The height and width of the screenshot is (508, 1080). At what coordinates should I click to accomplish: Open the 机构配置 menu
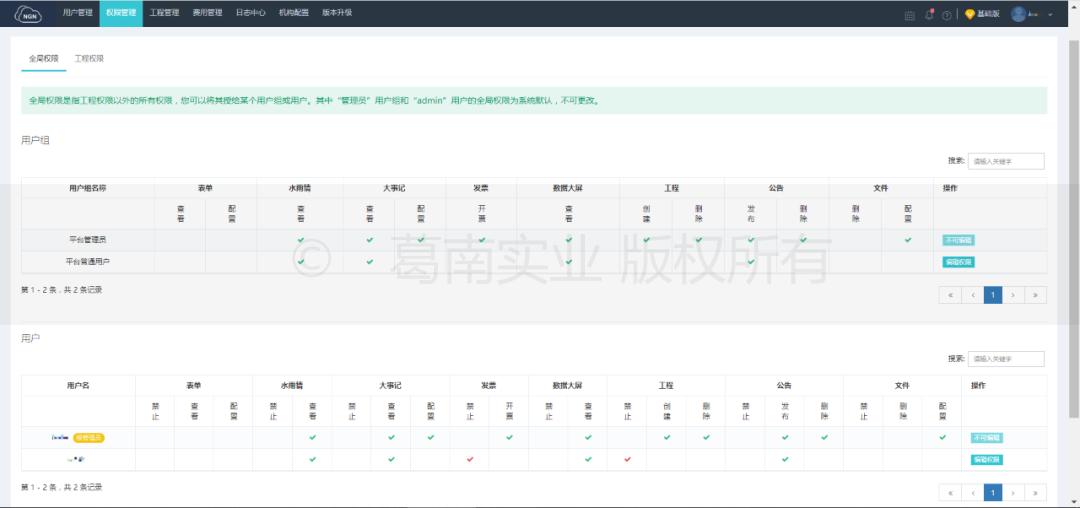pyautogui.click(x=294, y=13)
